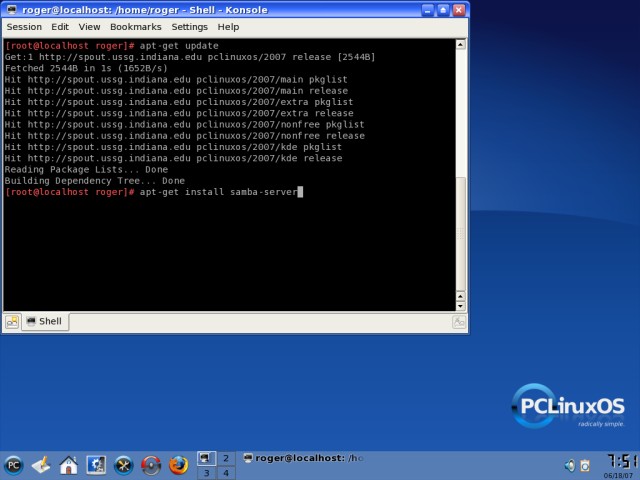Maximize the Konsole window
640x480 pixels.
pyautogui.click(x=443, y=10)
